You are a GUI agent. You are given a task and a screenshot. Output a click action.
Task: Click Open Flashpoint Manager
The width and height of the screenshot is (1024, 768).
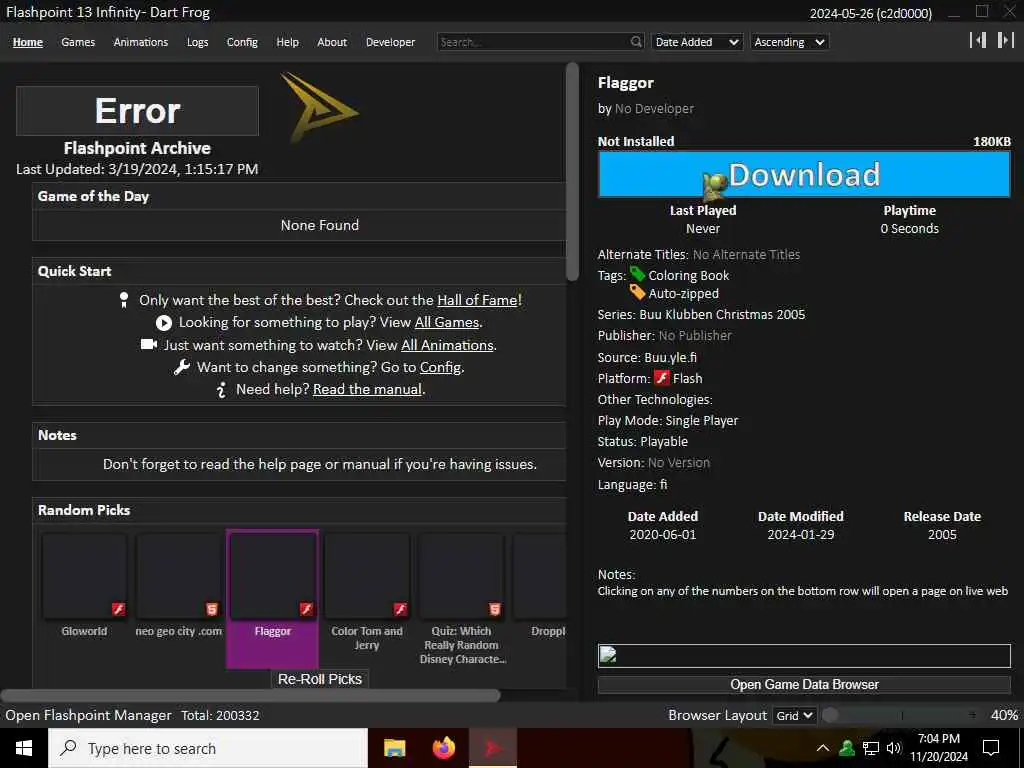pyautogui.click(x=88, y=715)
